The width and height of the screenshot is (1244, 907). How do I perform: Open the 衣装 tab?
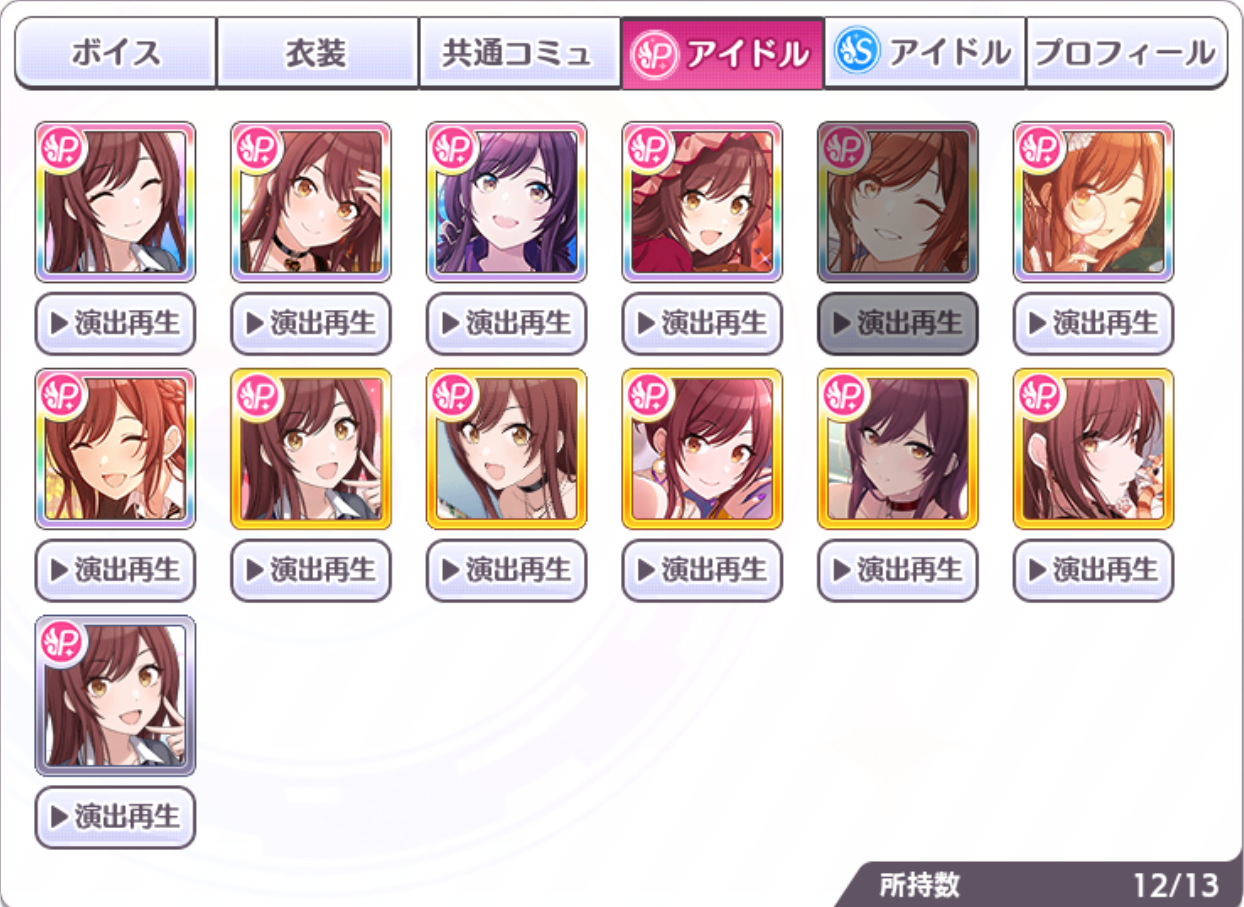coord(317,53)
